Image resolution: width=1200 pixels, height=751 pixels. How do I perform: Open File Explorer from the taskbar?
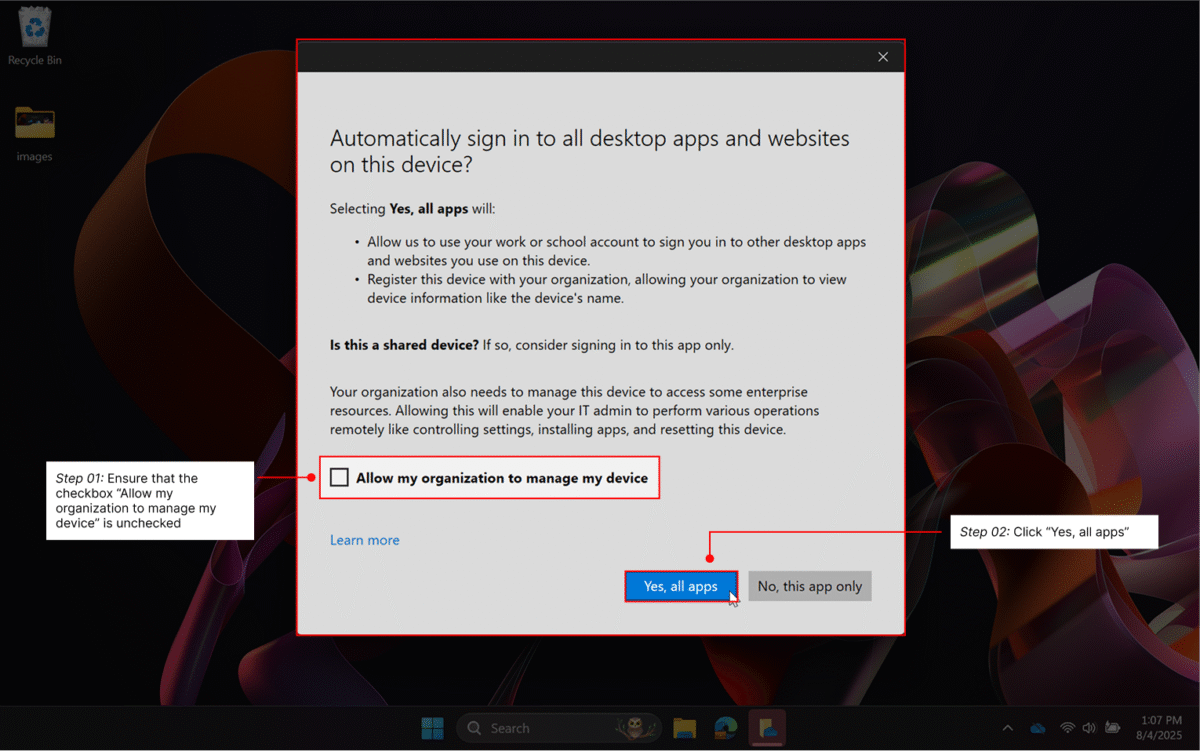point(684,727)
